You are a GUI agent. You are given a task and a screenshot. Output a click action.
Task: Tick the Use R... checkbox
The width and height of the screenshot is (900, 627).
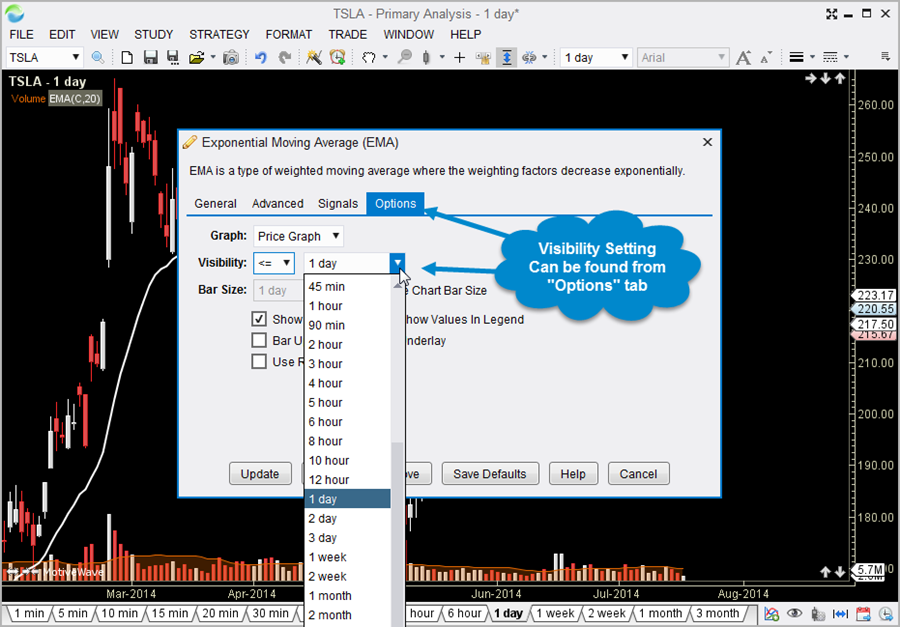[x=259, y=362]
